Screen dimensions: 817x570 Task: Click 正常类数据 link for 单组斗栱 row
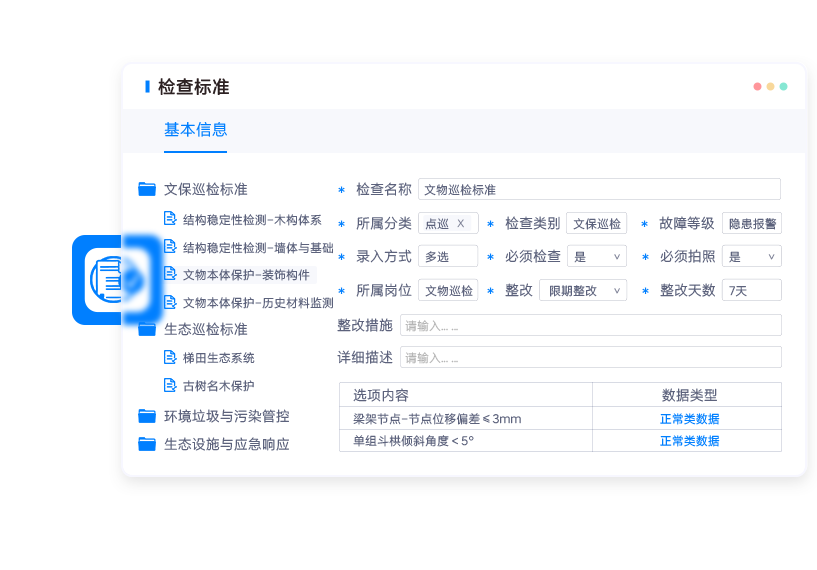[x=689, y=441]
